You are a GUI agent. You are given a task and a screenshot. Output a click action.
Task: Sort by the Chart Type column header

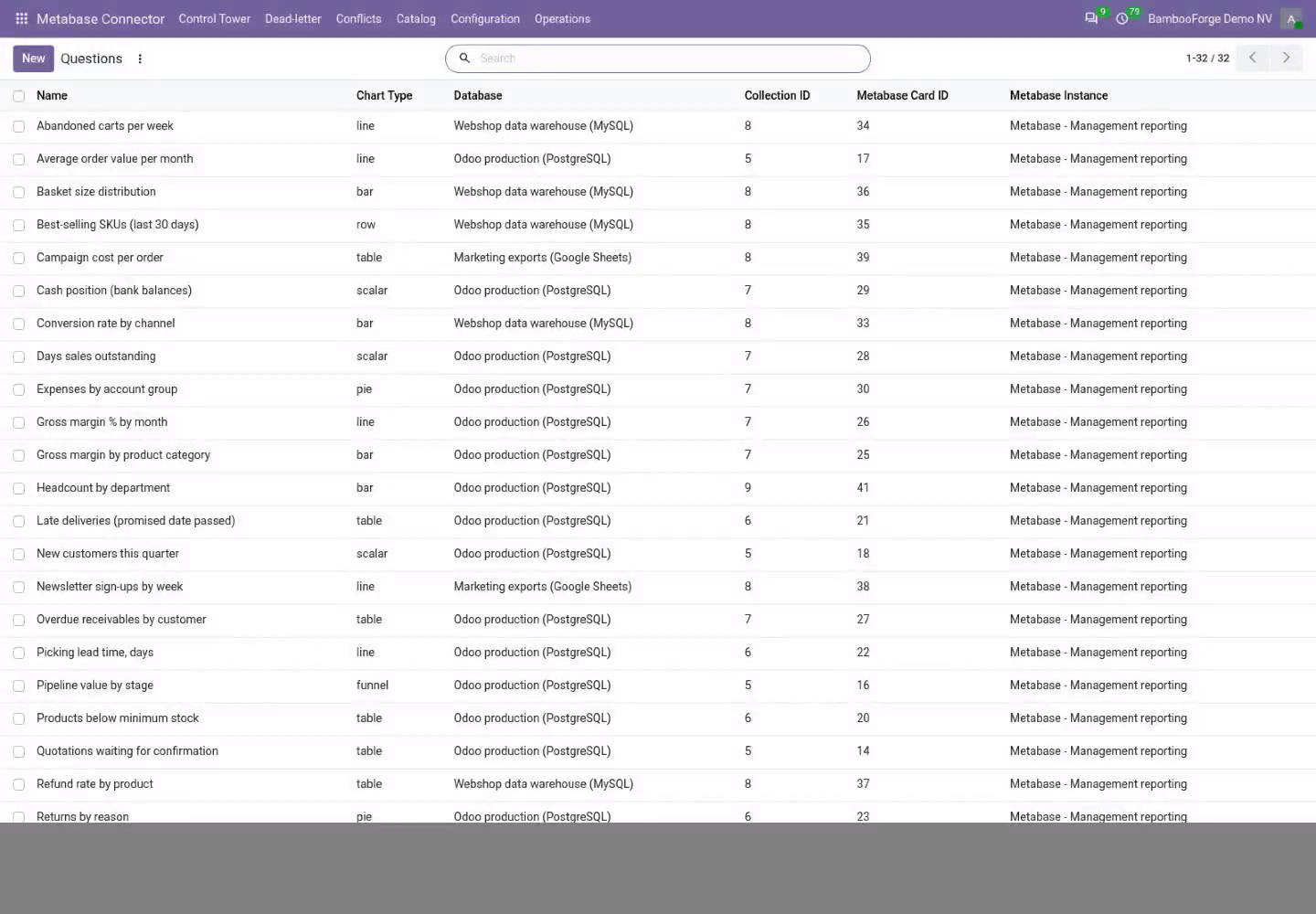click(x=384, y=95)
